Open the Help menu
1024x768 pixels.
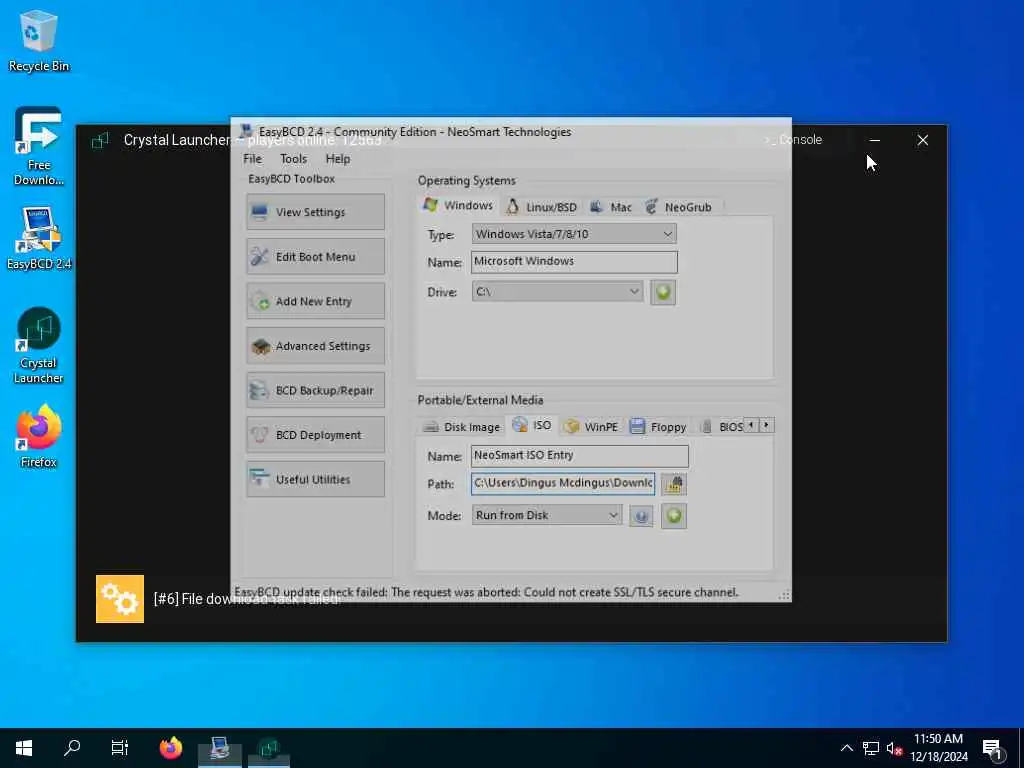[x=338, y=159]
